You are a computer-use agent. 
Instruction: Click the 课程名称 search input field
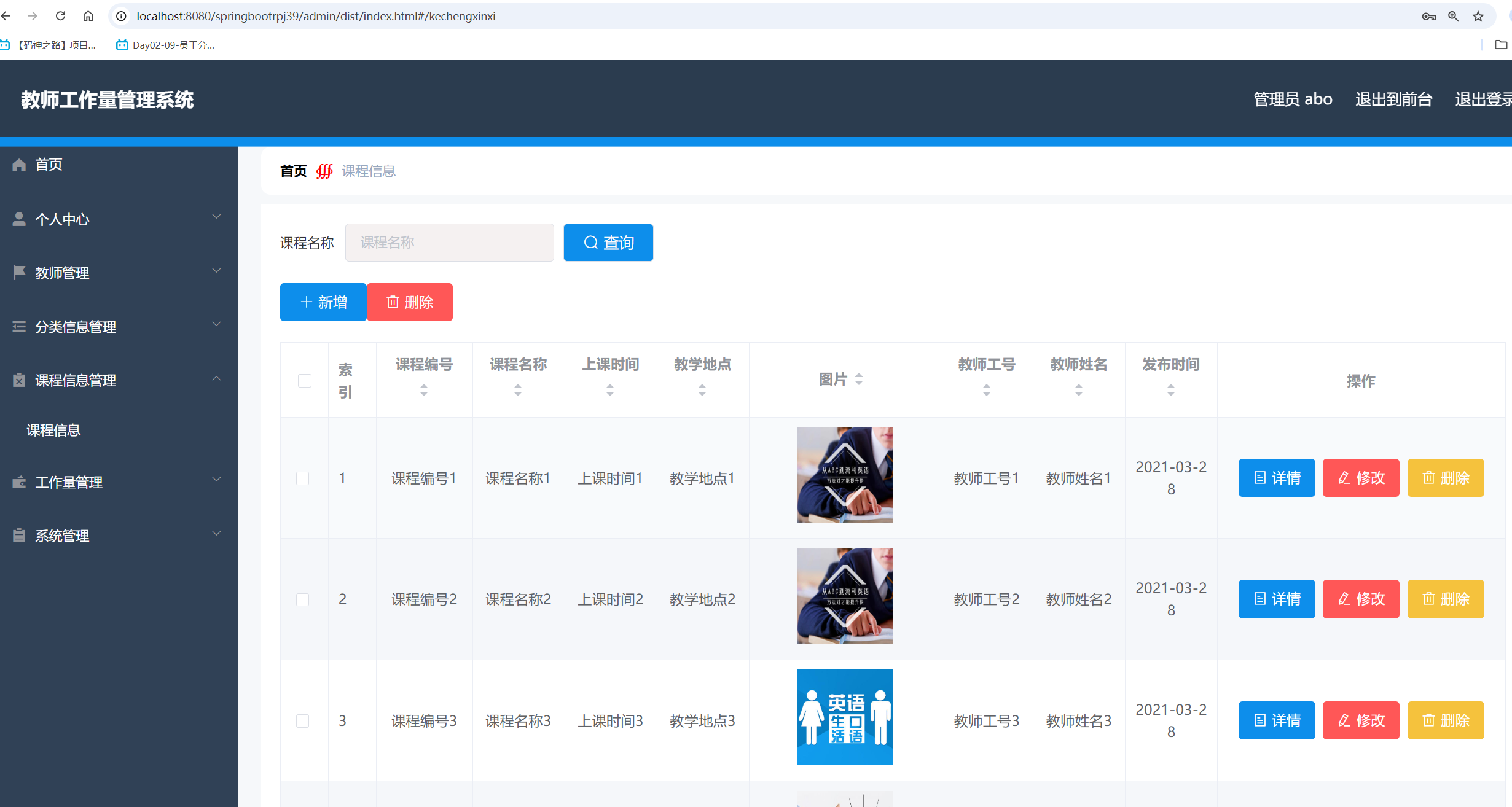coord(449,243)
